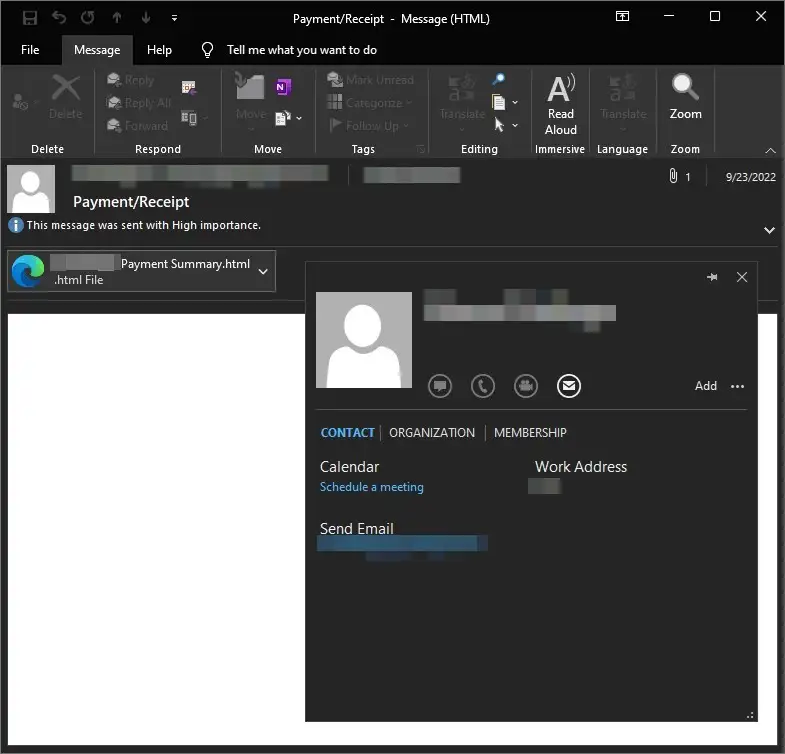Click the Save icon in quick access toolbar

click(x=30, y=17)
